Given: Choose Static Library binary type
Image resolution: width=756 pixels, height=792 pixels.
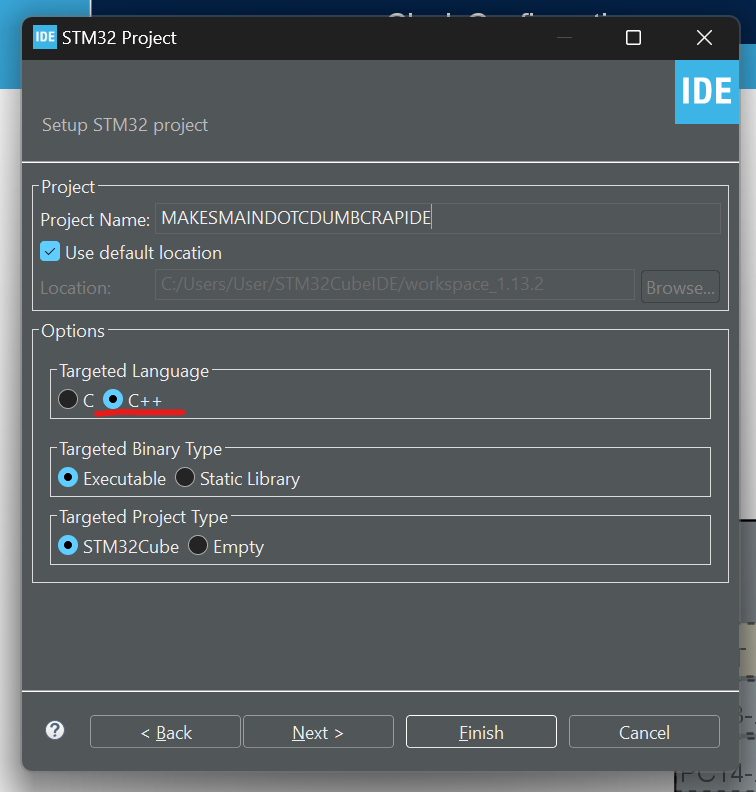Looking at the screenshot, I should (185, 477).
